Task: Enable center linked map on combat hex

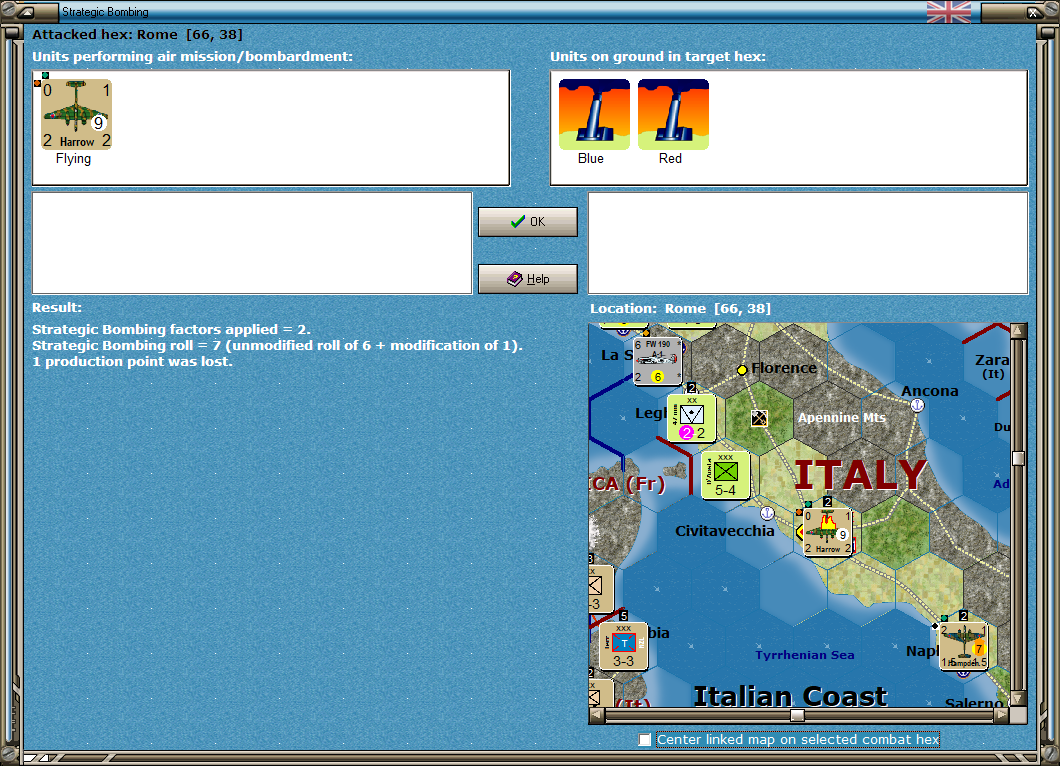Action: tap(645, 740)
